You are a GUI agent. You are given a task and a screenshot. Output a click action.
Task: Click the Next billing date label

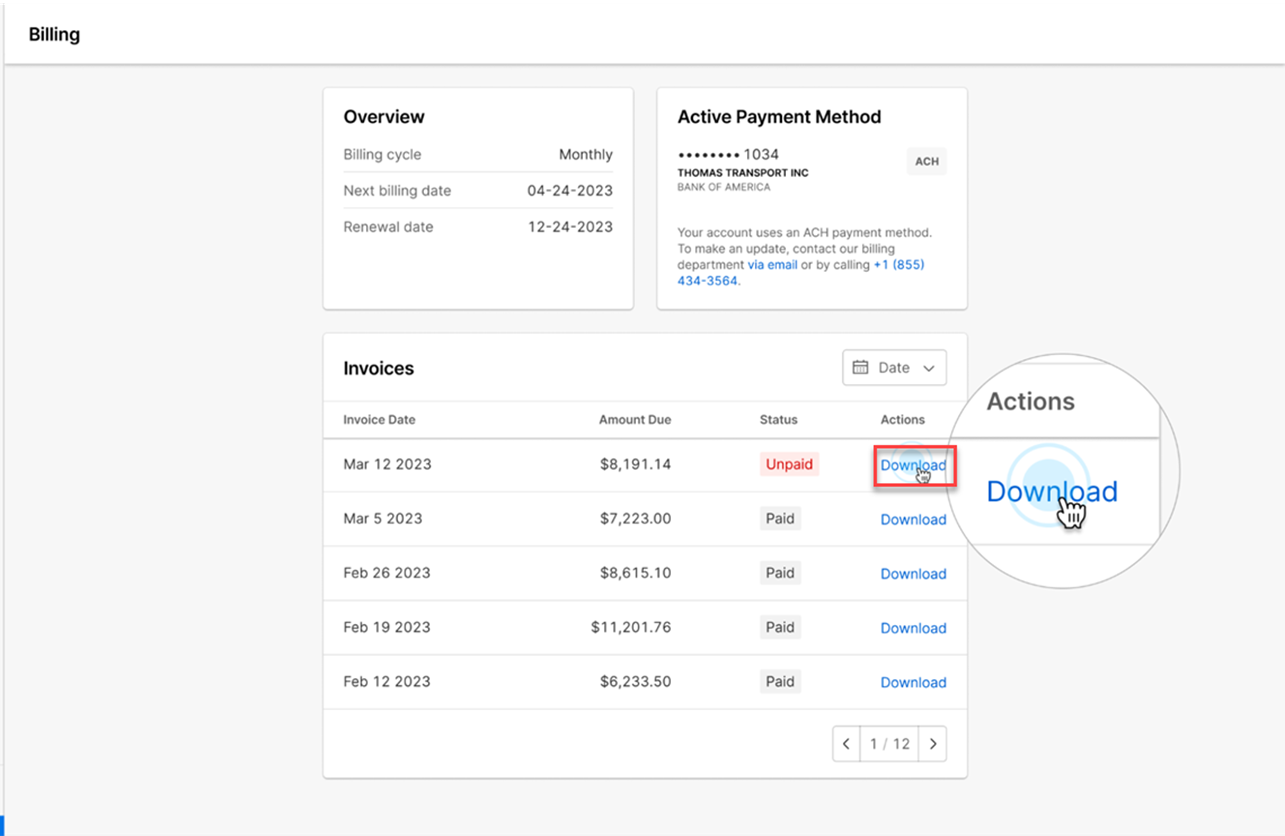397,190
